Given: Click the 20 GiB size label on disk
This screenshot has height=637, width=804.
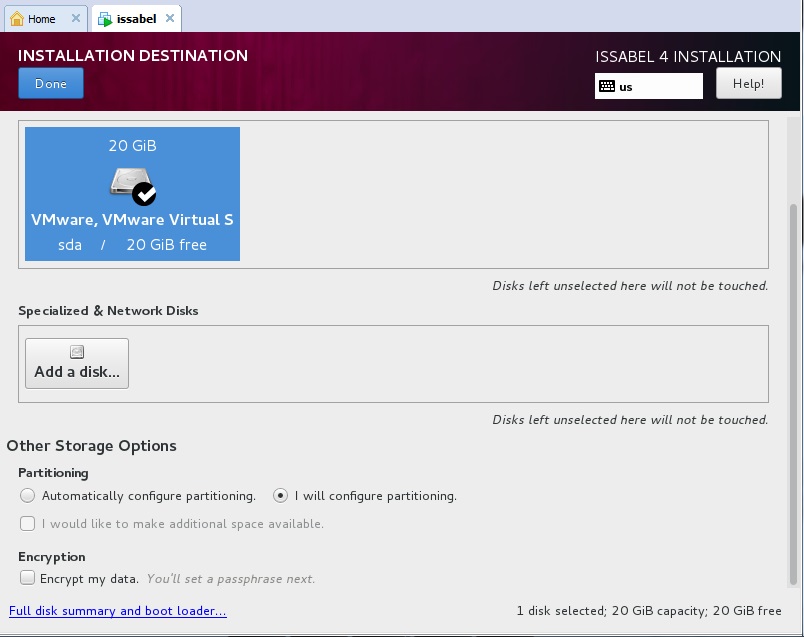Looking at the screenshot, I should click(x=132, y=146).
